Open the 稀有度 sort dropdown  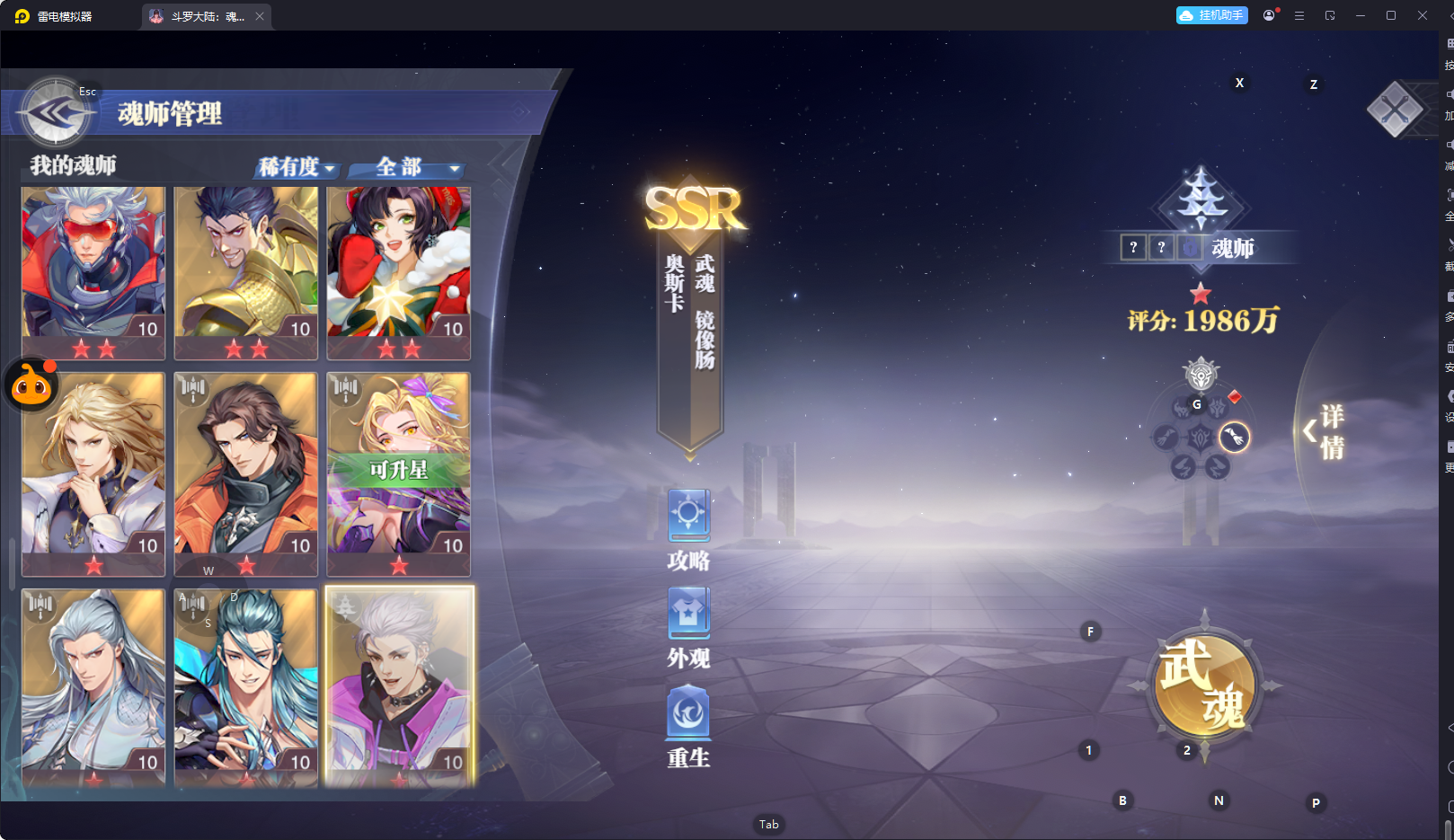[297, 167]
